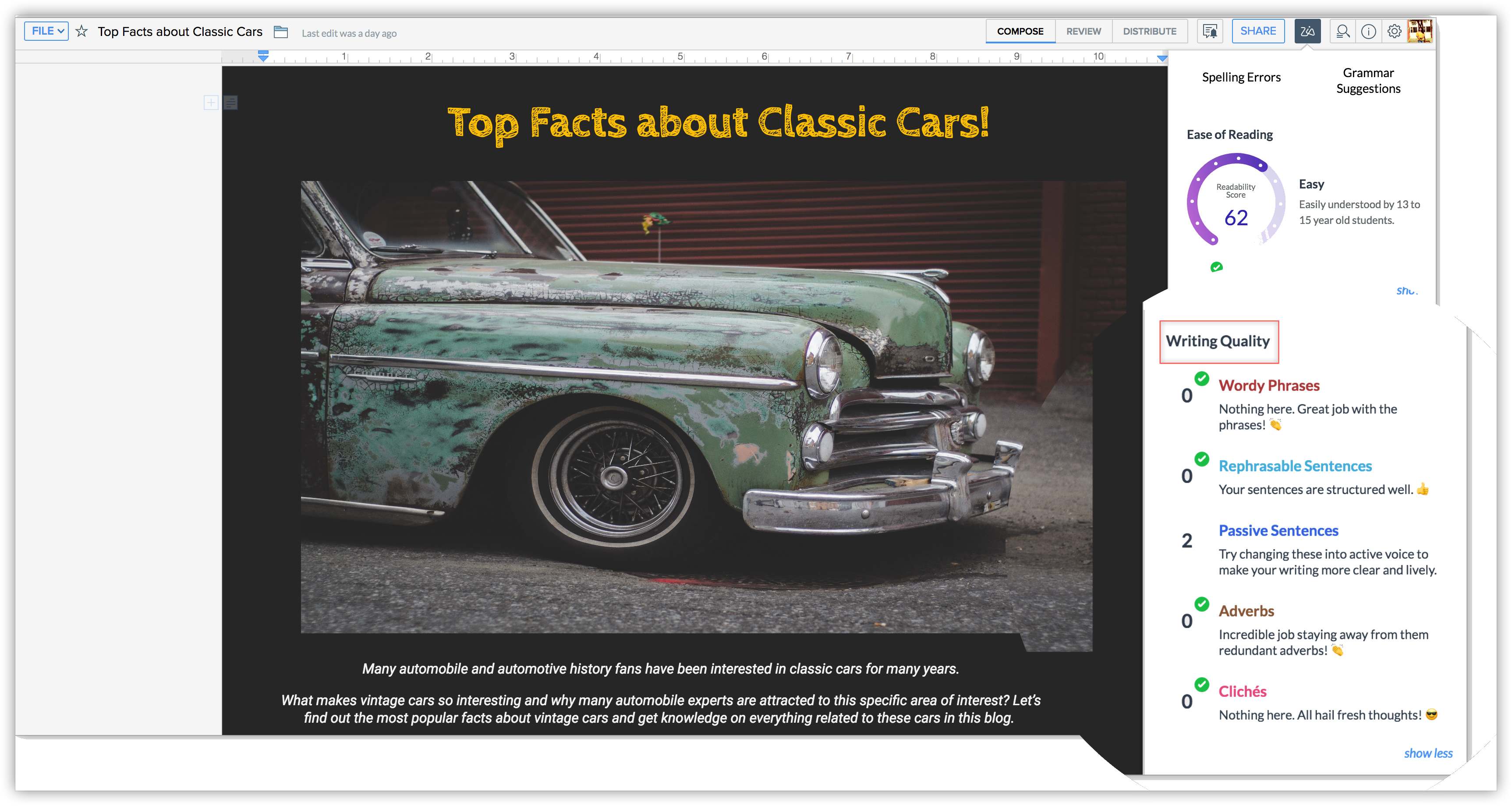Click the plus insert icon beside page
This screenshot has height=806, width=1512.
coord(211,103)
